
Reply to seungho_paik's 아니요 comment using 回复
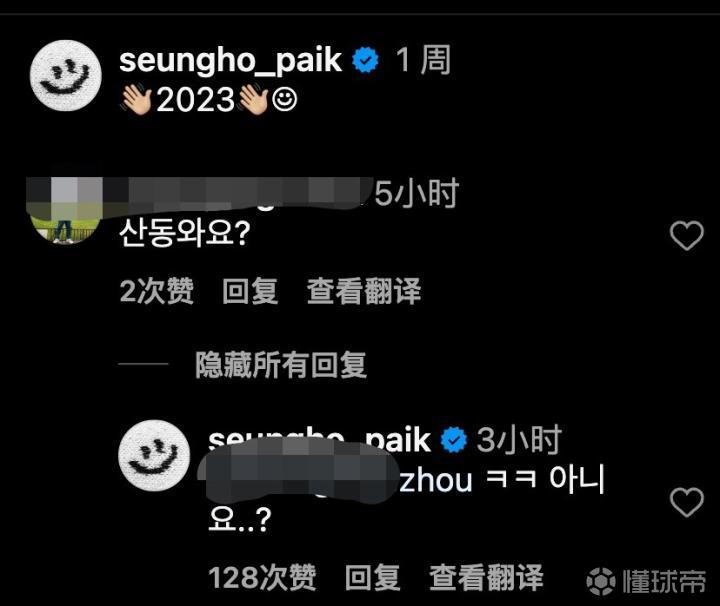click(372, 578)
